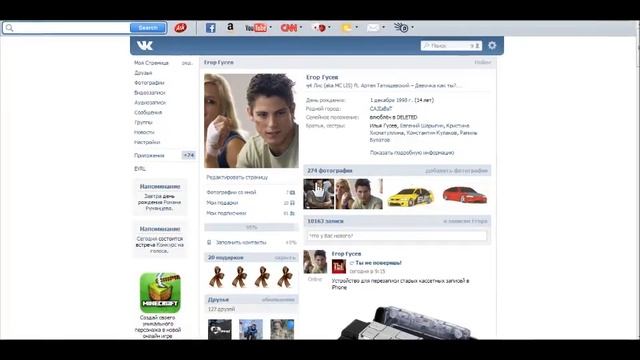Viewport: 640px width, 360px height.
Task: Click 'добавить фотографии' link in photos header
Action: point(456,171)
